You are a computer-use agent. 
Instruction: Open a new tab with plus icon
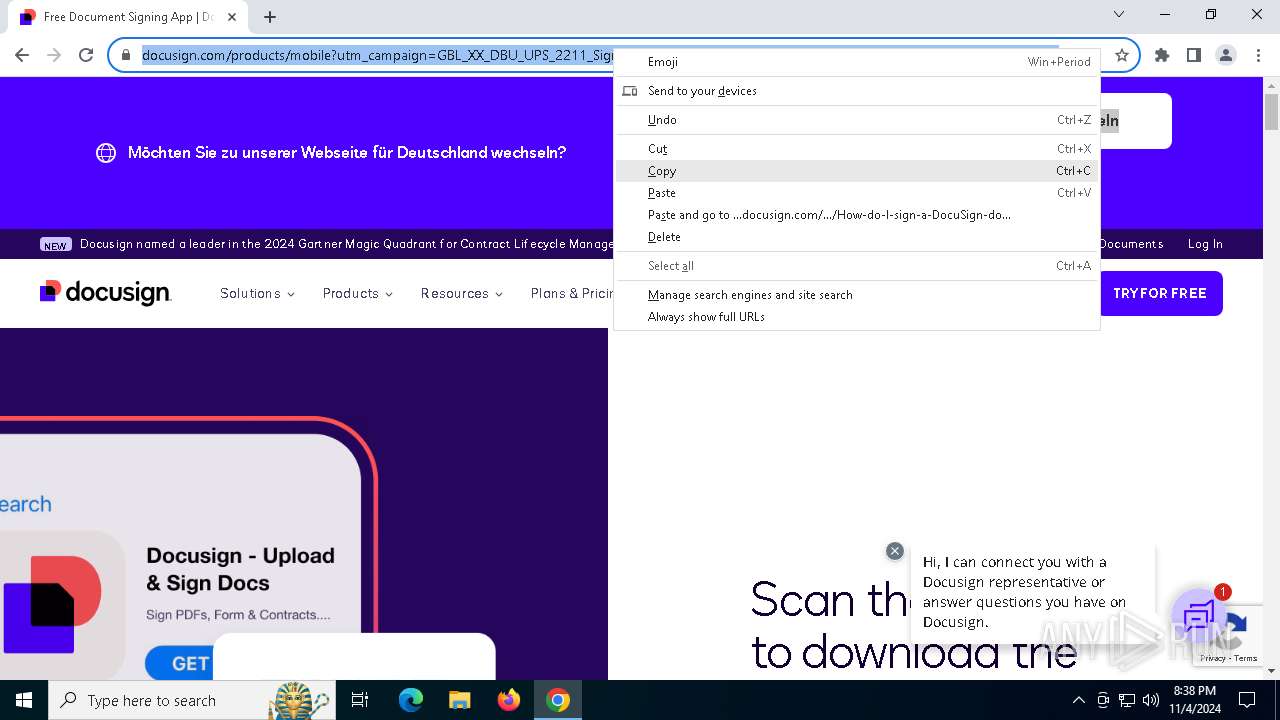[270, 17]
